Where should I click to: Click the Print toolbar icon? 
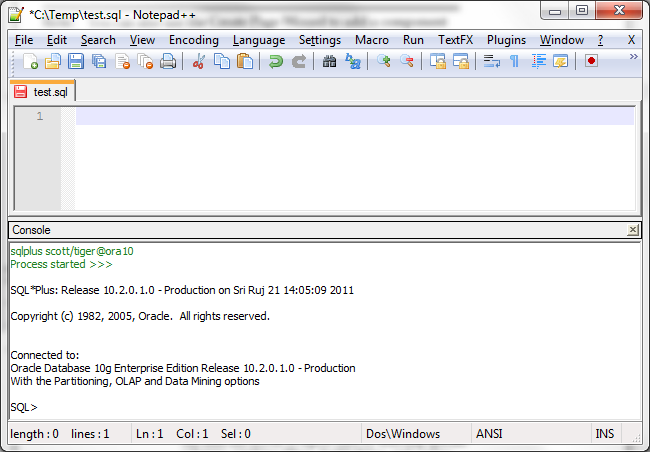(x=168, y=62)
